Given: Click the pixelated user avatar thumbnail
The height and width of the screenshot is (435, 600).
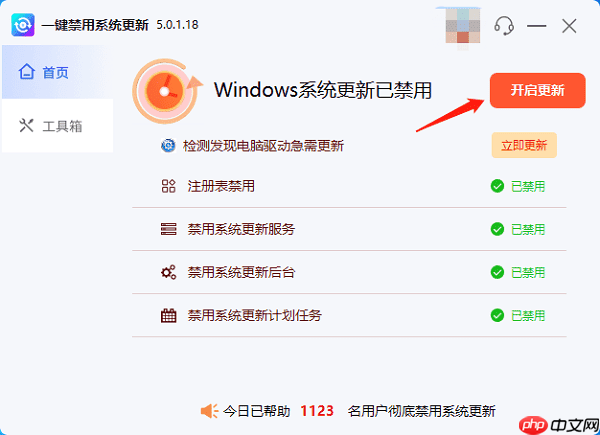Looking at the screenshot, I should point(463,26).
